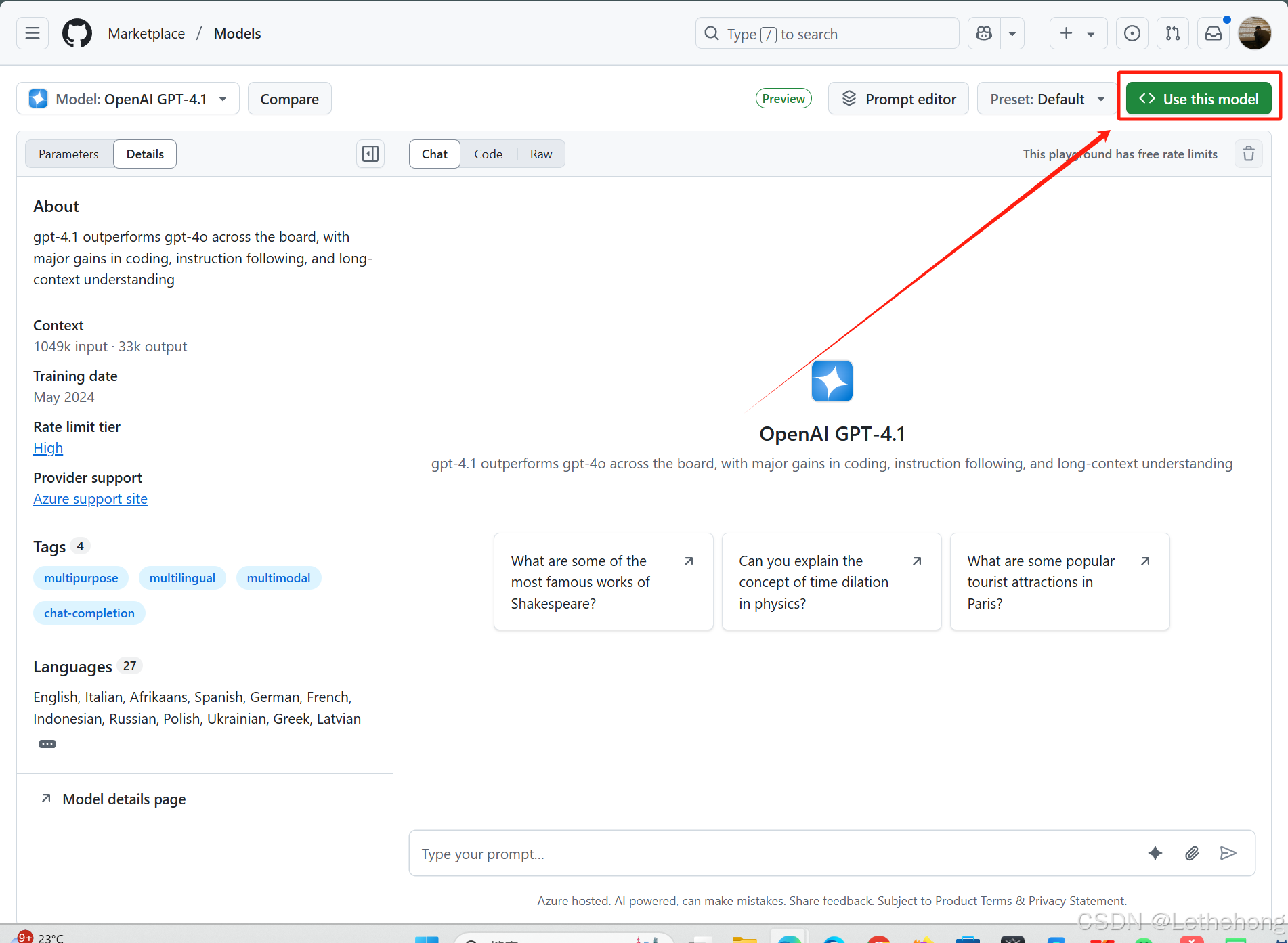
Task: Open user profile avatar menu
Action: [x=1255, y=33]
